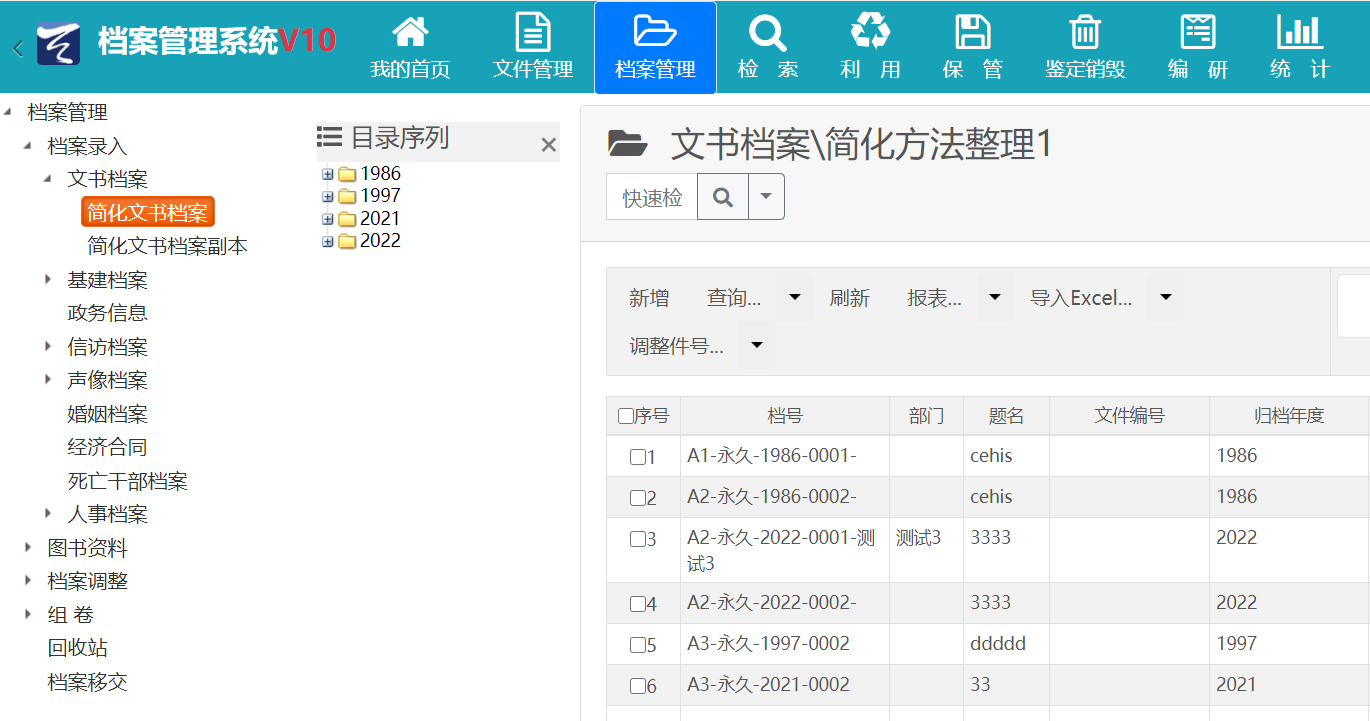Select 简化文书档案副本 in the sidebar
The height and width of the screenshot is (721, 1370).
[167, 246]
